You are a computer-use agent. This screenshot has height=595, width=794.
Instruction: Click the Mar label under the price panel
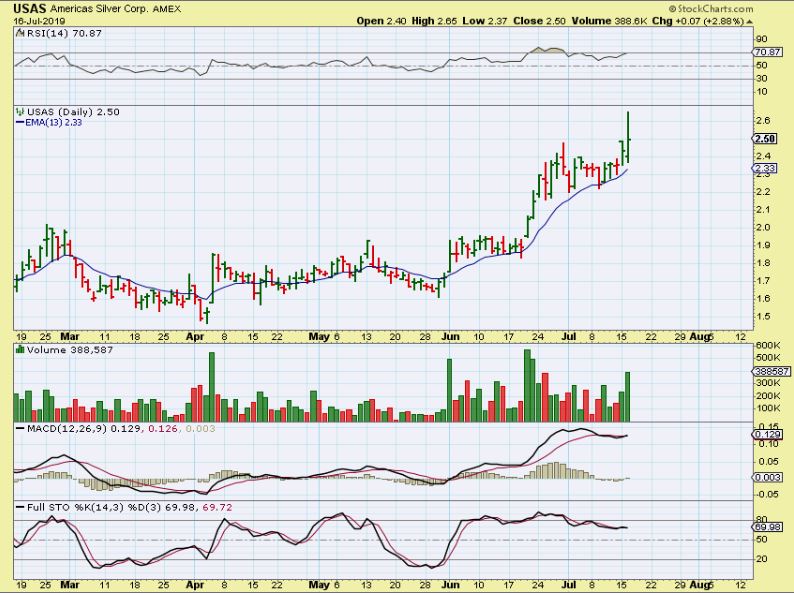(69, 336)
